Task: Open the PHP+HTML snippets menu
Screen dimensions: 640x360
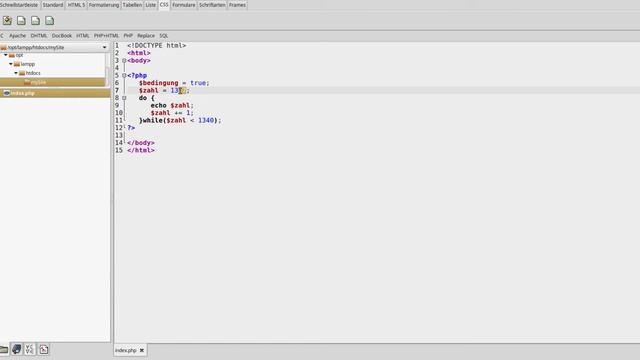Action: tap(106, 36)
